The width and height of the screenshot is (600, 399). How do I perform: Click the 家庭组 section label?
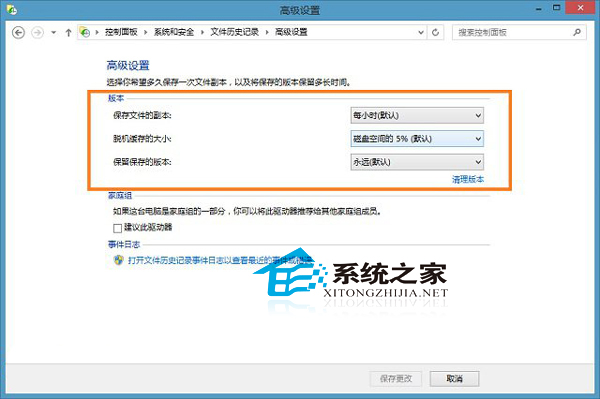120,195
